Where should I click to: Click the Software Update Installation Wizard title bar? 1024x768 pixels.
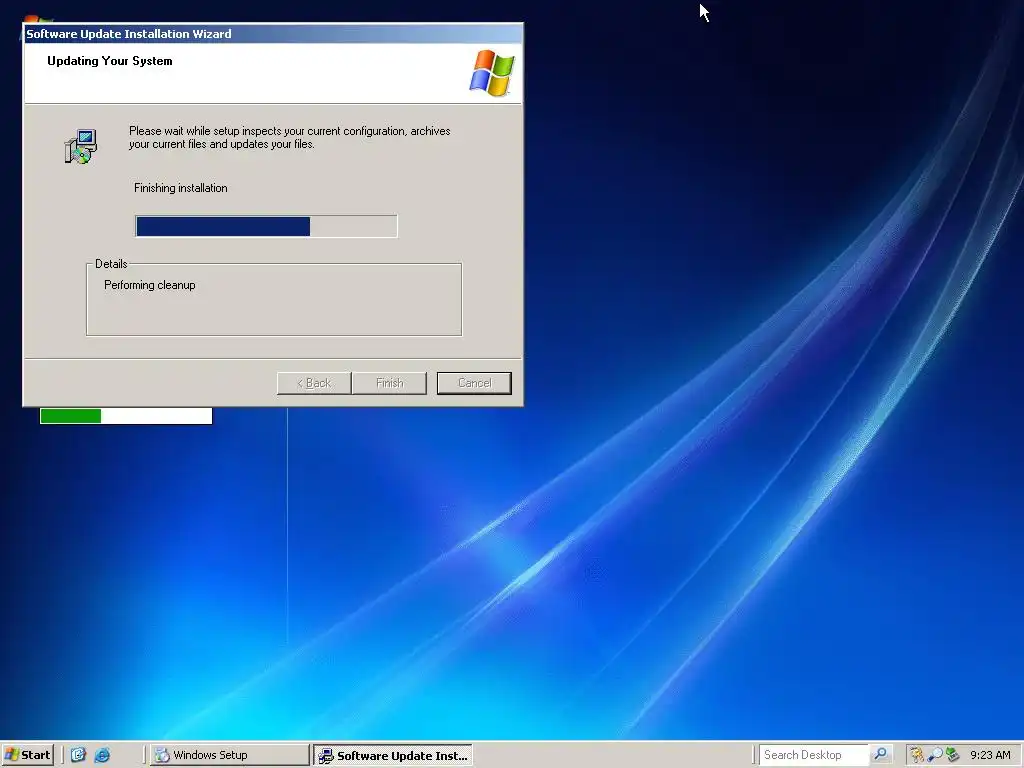point(273,34)
